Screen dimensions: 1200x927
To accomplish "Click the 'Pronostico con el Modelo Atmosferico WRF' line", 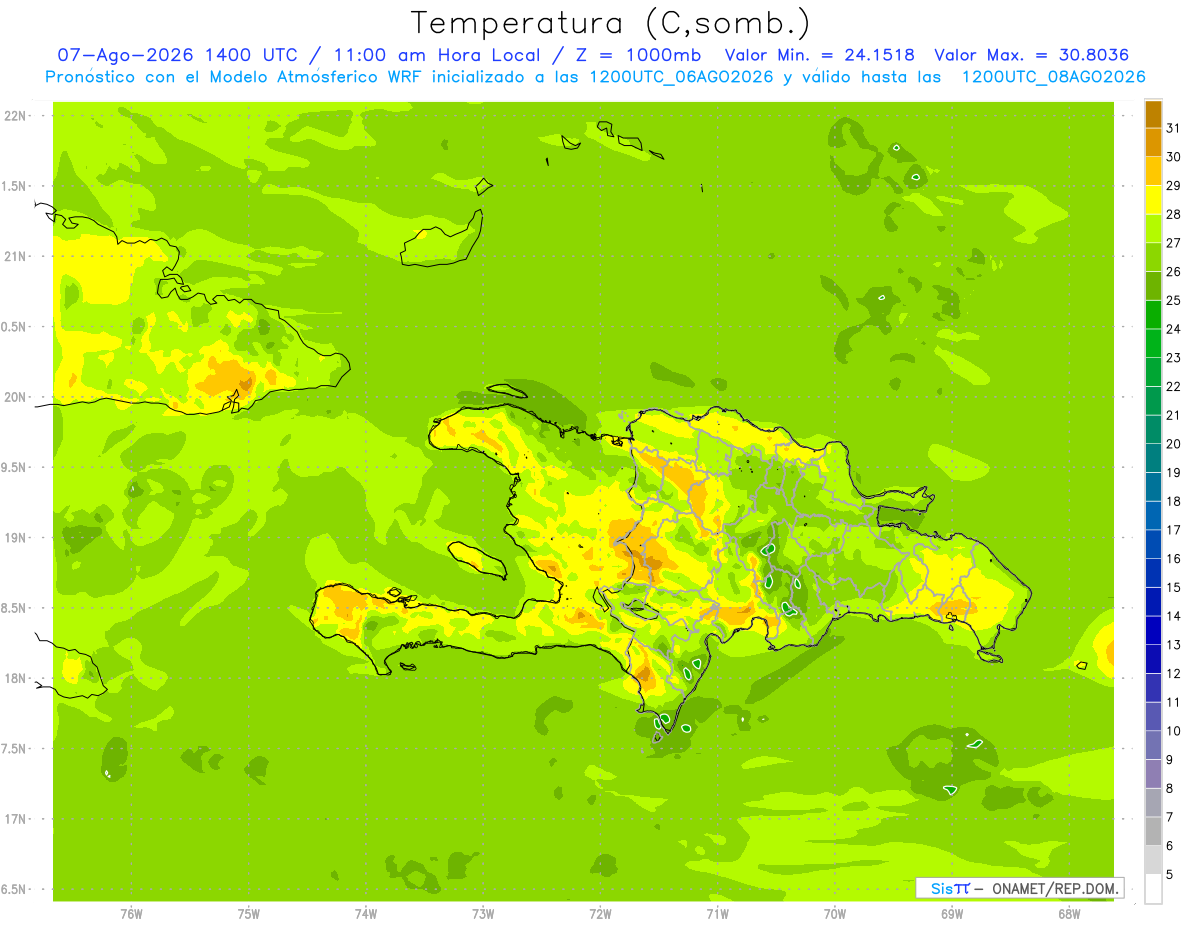I will pos(596,77).
